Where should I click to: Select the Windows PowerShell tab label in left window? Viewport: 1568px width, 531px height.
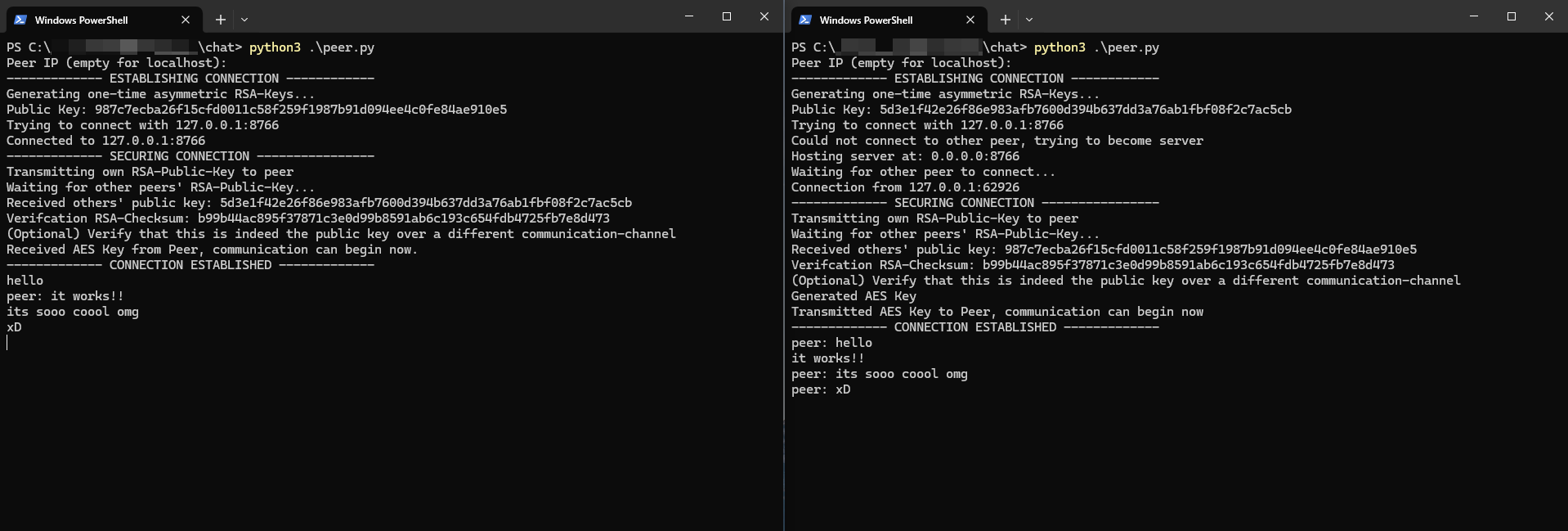click(82, 20)
